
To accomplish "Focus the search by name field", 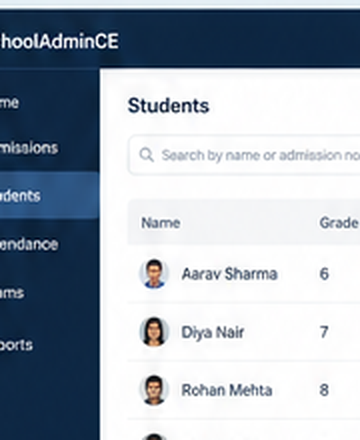I will click(244, 155).
